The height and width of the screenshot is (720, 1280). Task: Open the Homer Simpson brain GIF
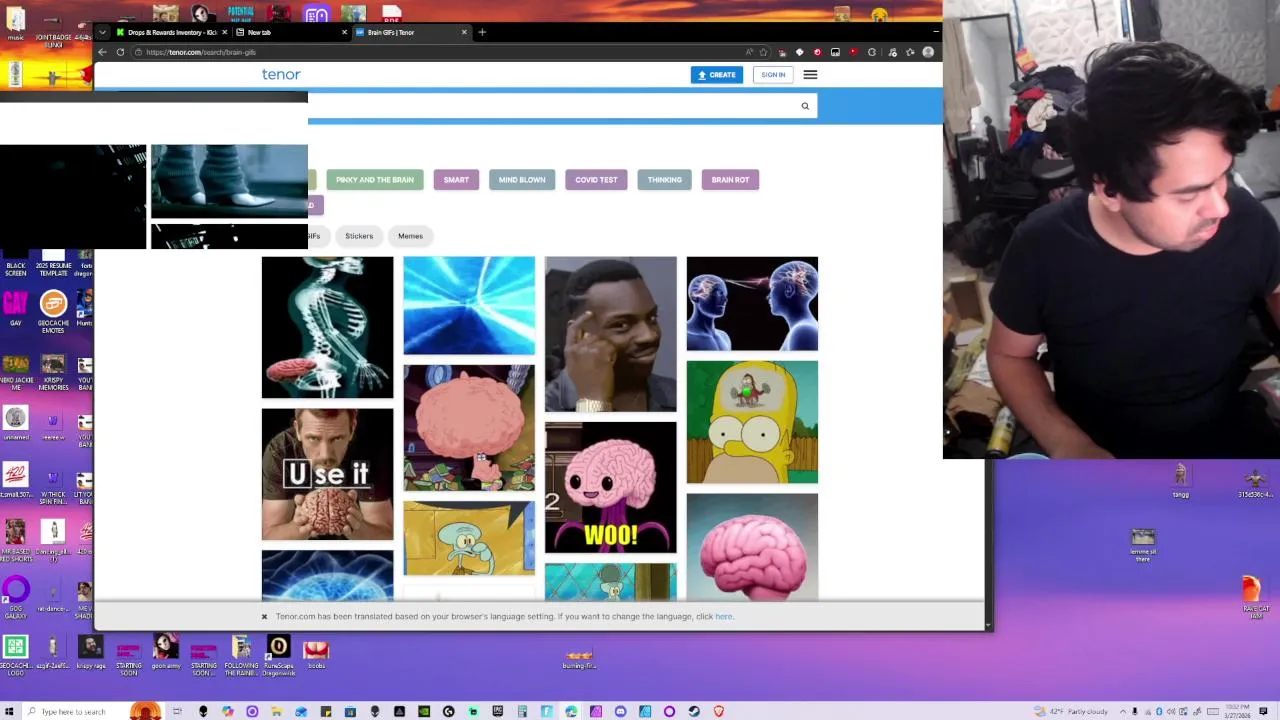[x=752, y=422]
